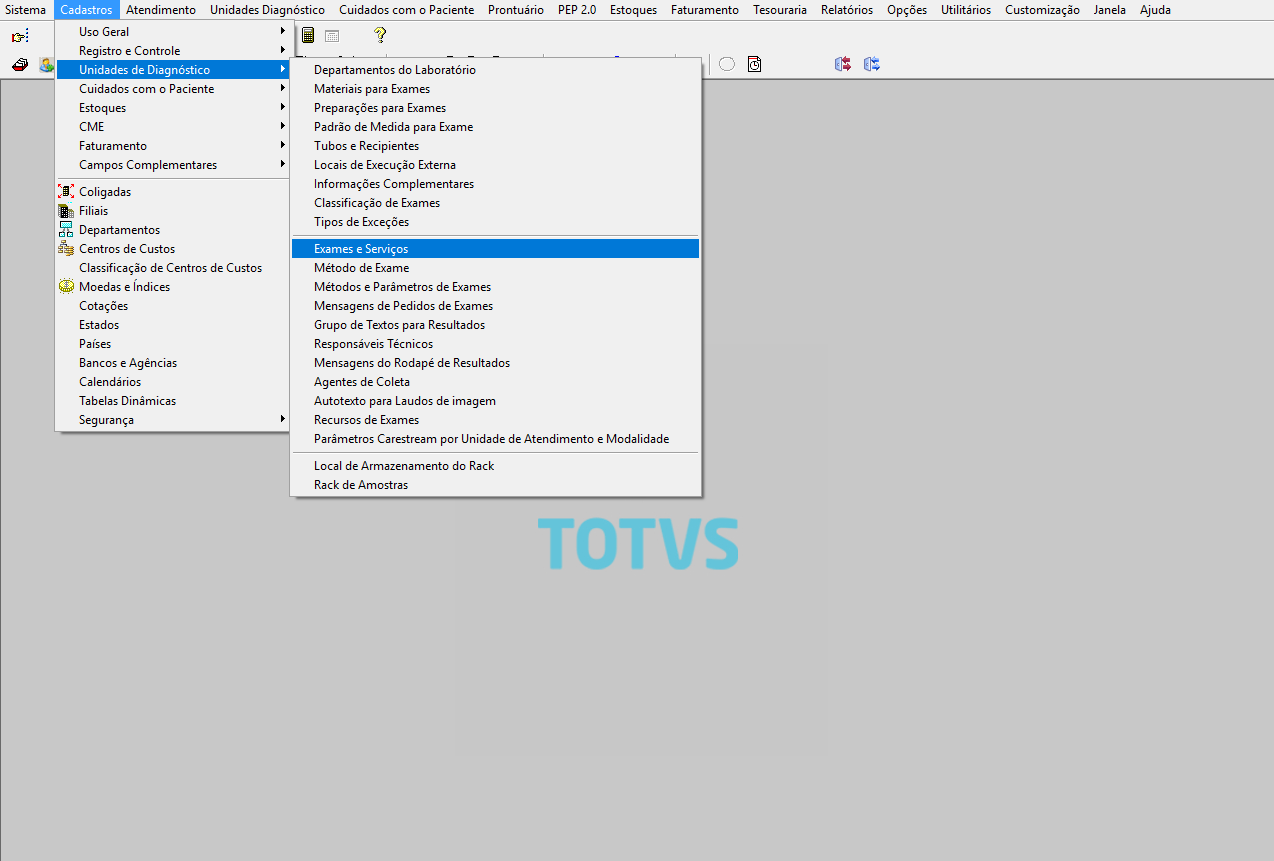
Task: Open Local de Armazenamento do Rack
Action: pyautogui.click(x=495, y=466)
